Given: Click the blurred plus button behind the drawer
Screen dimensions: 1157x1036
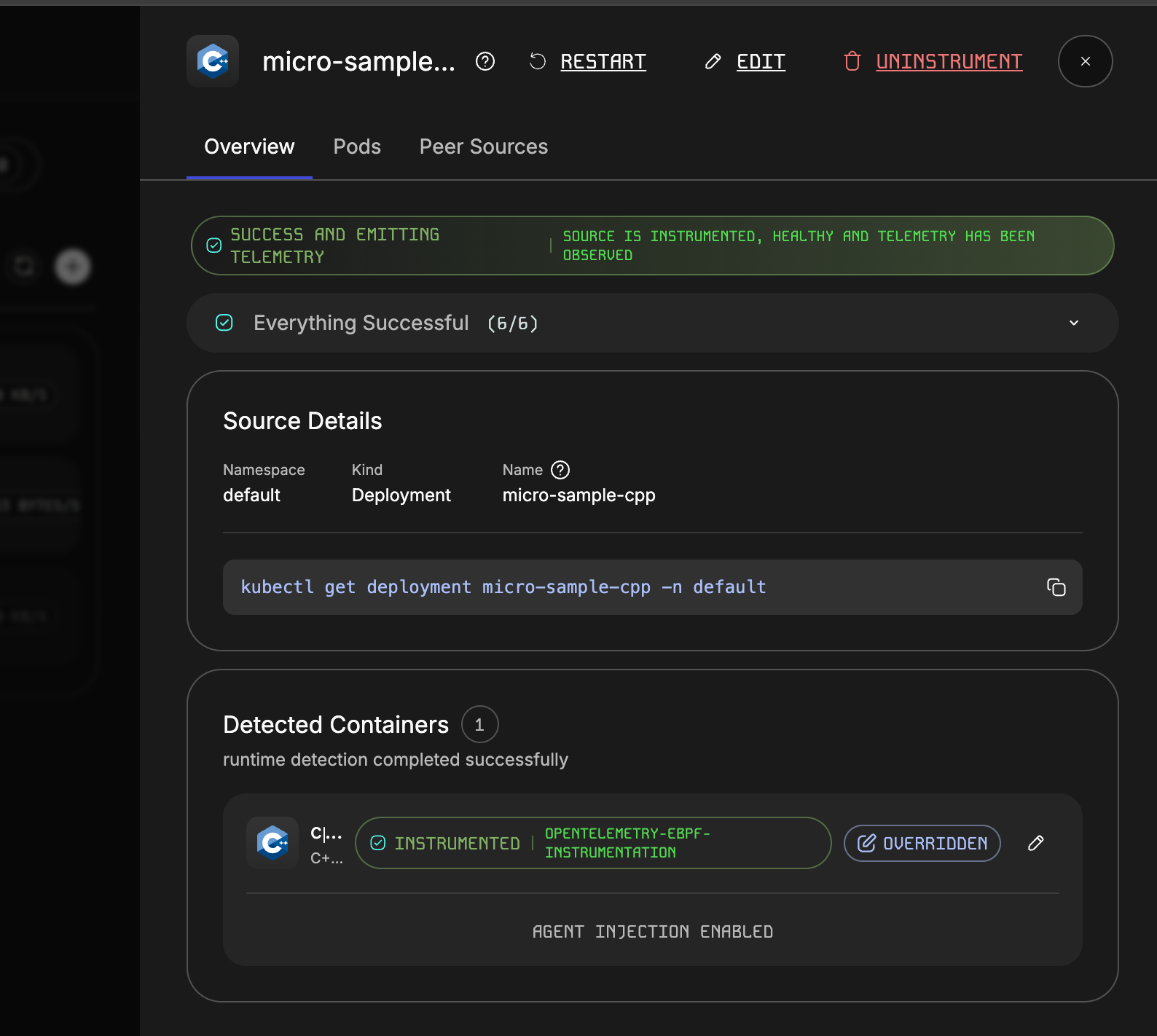Looking at the screenshot, I should (72, 267).
